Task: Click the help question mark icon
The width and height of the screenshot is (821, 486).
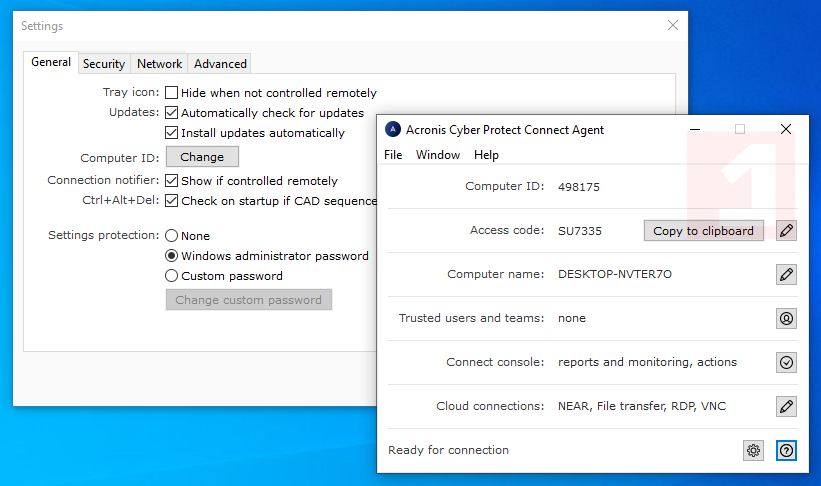Action: 786,450
